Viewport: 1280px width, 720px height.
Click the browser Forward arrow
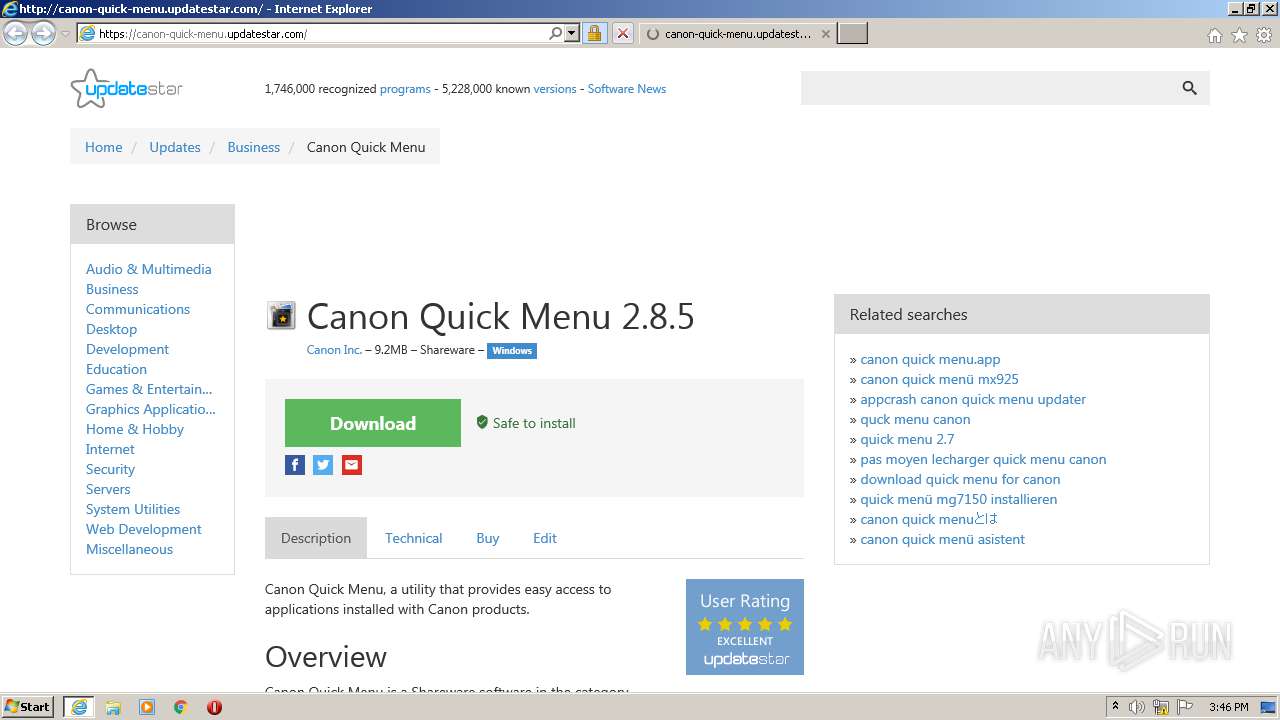[x=43, y=34]
